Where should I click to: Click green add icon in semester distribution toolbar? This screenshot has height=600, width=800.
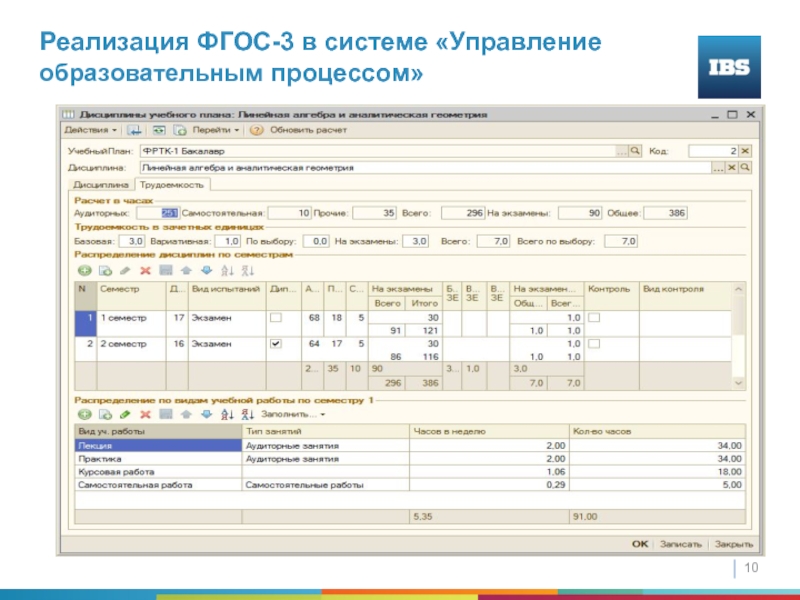84,270
